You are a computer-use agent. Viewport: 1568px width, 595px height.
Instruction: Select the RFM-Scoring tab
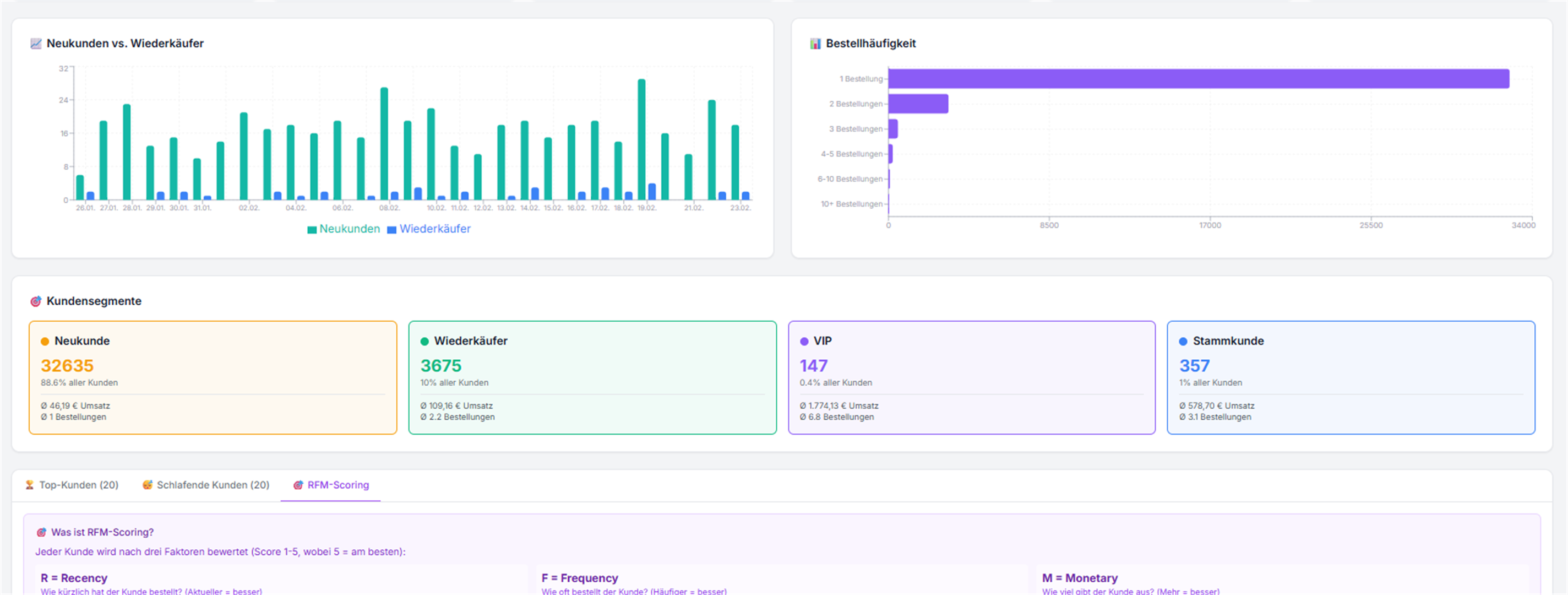coord(338,485)
